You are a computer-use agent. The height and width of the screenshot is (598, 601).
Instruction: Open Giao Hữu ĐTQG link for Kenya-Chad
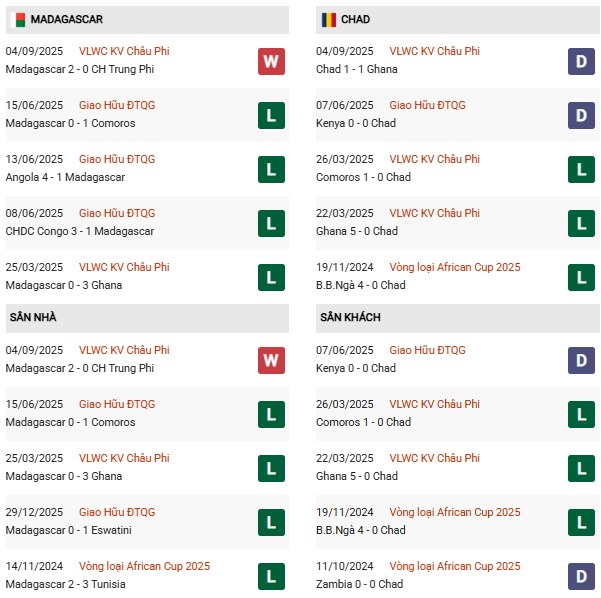tap(427, 105)
